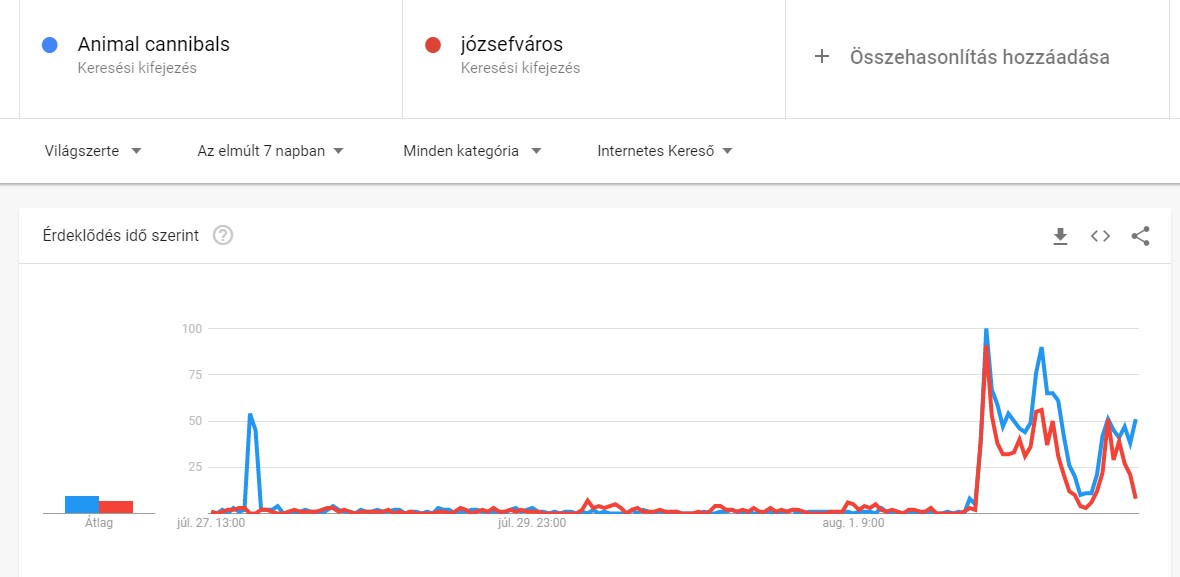Image resolution: width=1180 pixels, height=577 pixels.
Task: Click the chart peak at value 100
Action: tap(986, 331)
